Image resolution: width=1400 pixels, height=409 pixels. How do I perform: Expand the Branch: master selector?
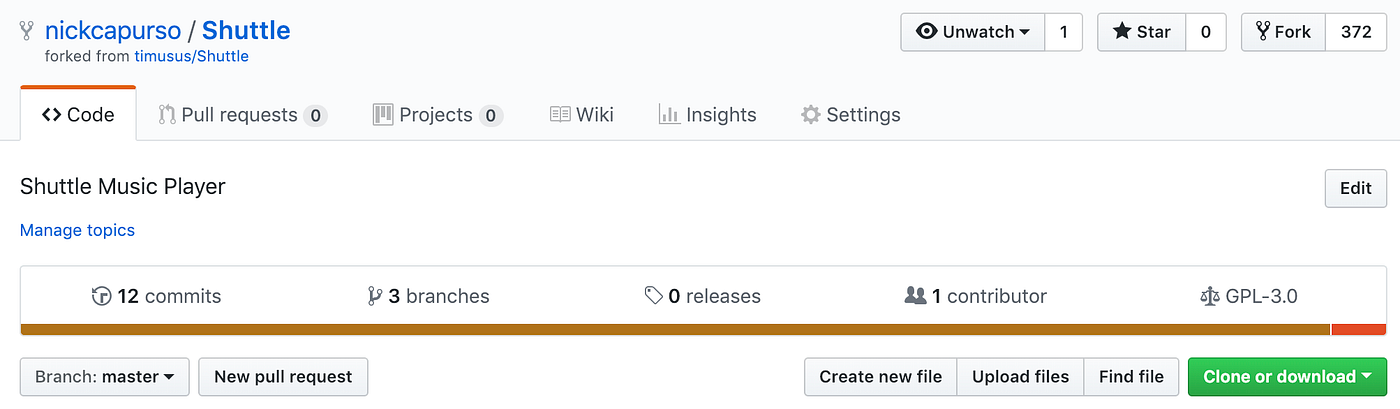(105, 377)
